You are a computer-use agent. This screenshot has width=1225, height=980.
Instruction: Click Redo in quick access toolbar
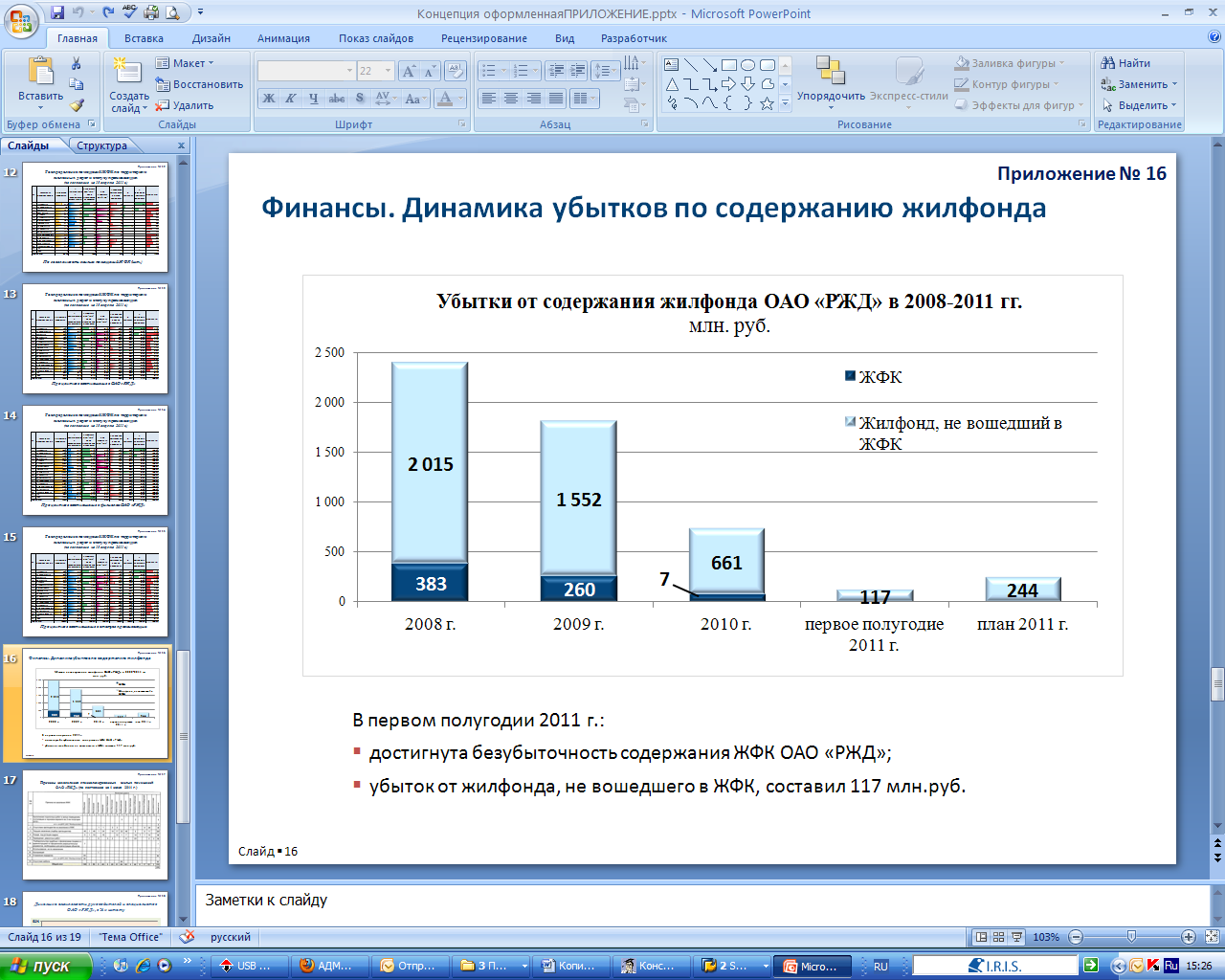(108, 13)
